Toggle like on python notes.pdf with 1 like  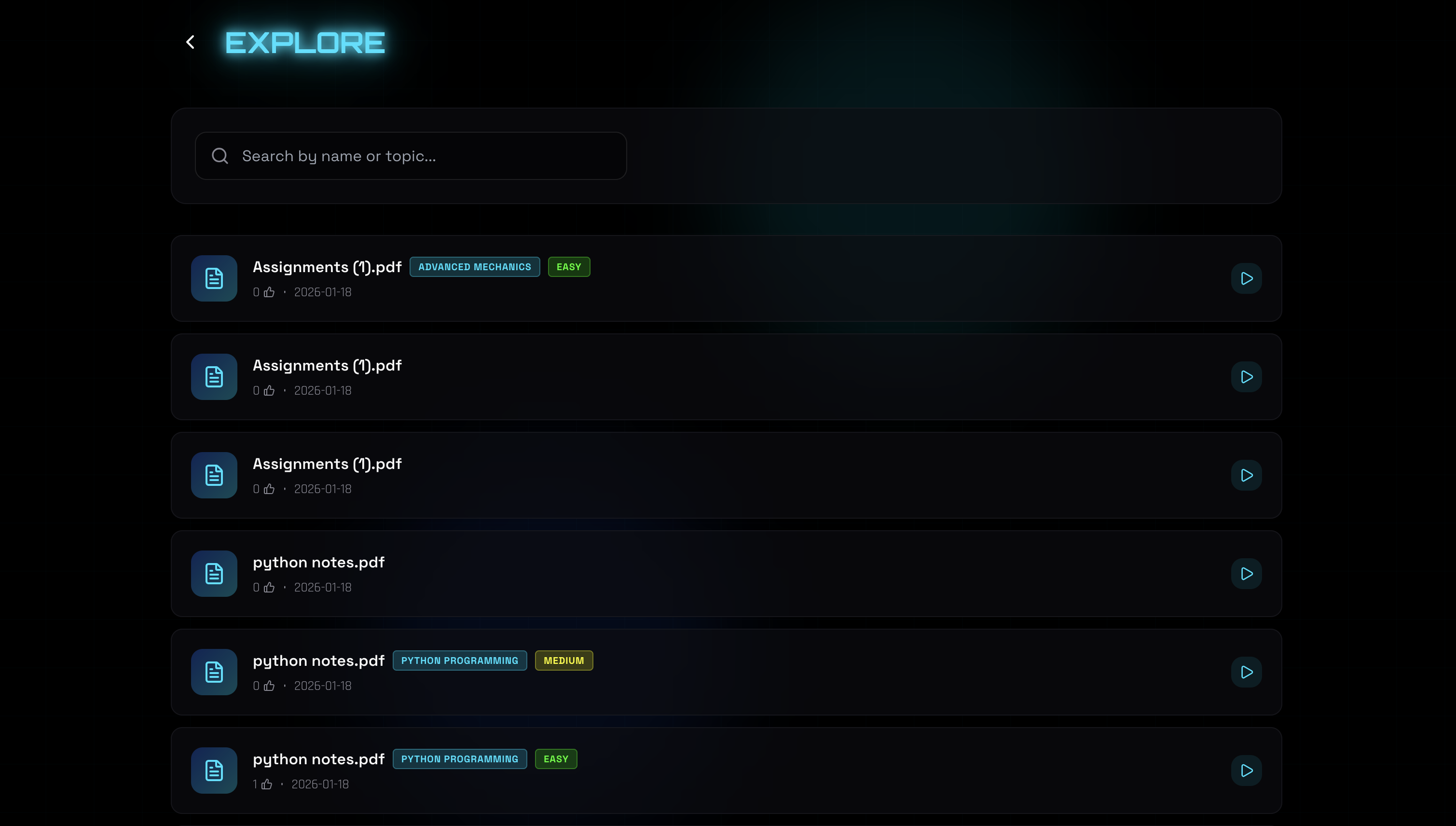[x=267, y=784]
